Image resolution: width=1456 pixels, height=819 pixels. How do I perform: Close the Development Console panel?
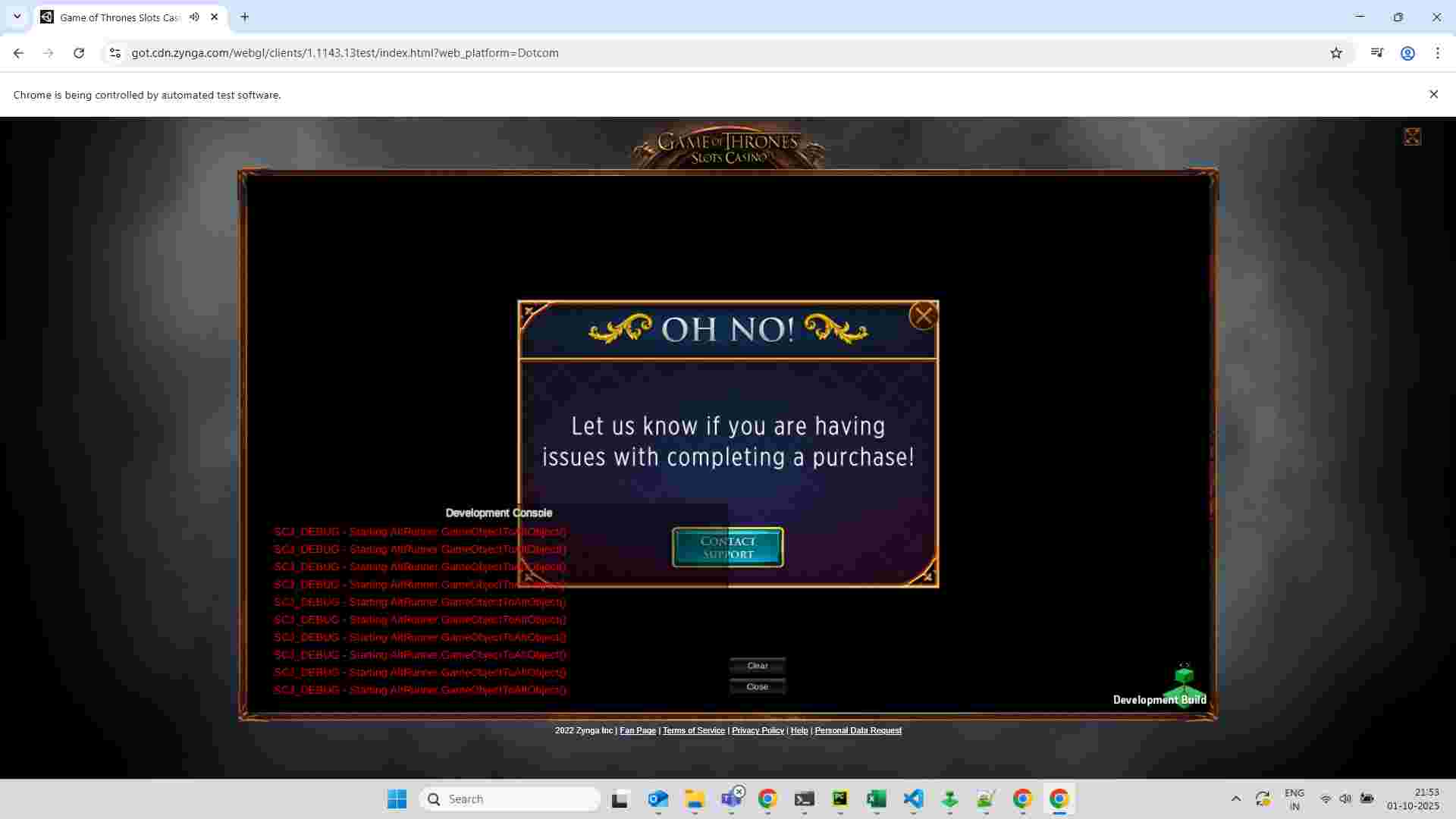[x=757, y=687]
